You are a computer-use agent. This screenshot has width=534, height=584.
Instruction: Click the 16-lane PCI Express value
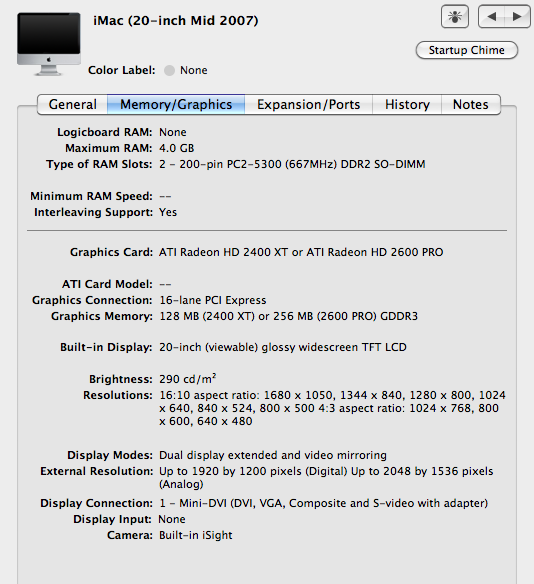[x=213, y=300]
